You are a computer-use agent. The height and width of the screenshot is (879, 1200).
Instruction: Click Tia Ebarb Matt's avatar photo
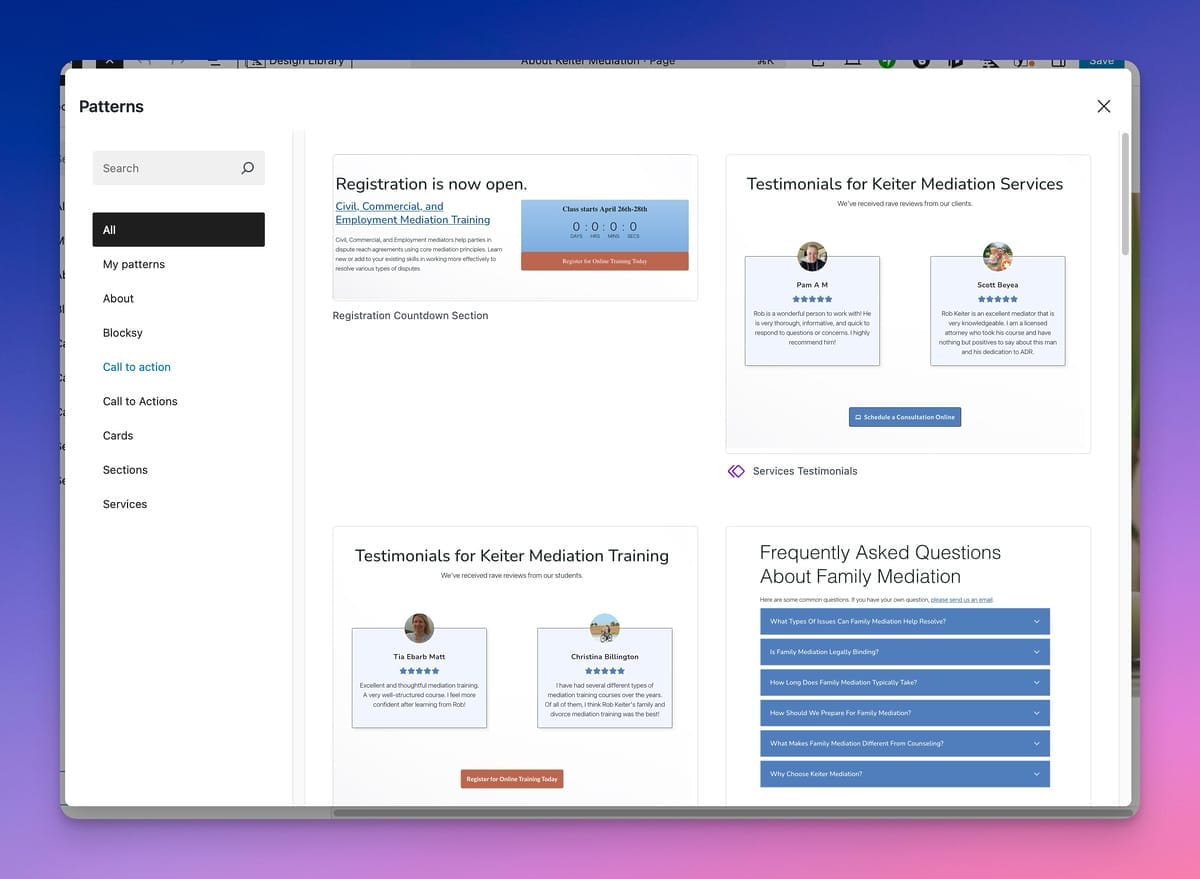[419, 628]
